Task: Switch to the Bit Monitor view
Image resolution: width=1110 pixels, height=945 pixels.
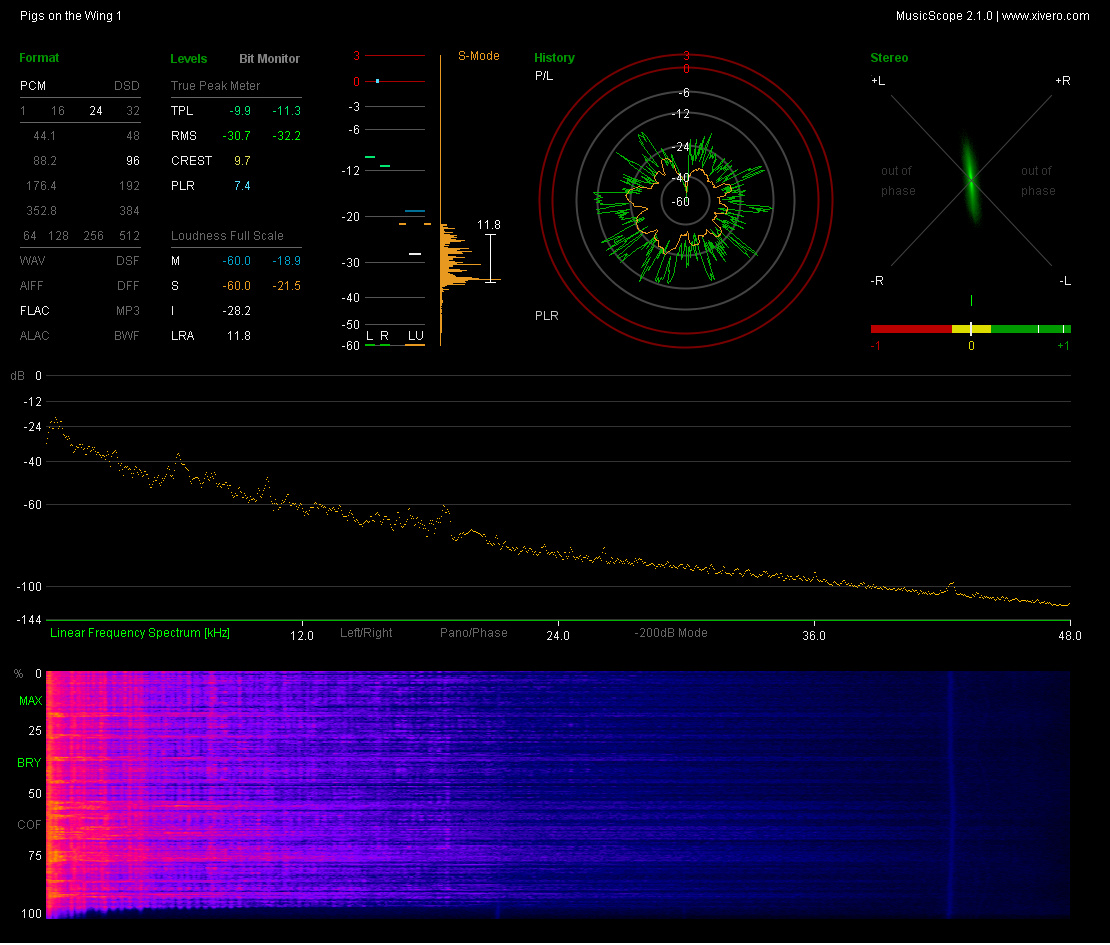Action: pyautogui.click(x=269, y=59)
